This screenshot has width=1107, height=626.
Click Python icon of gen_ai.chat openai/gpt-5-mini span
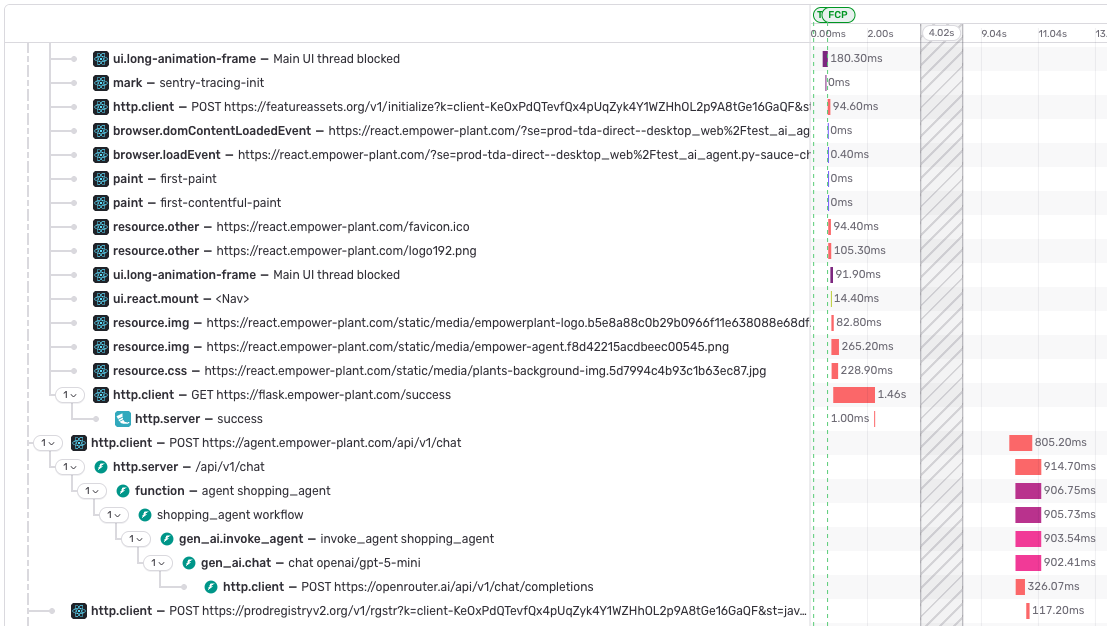pyautogui.click(x=189, y=562)
